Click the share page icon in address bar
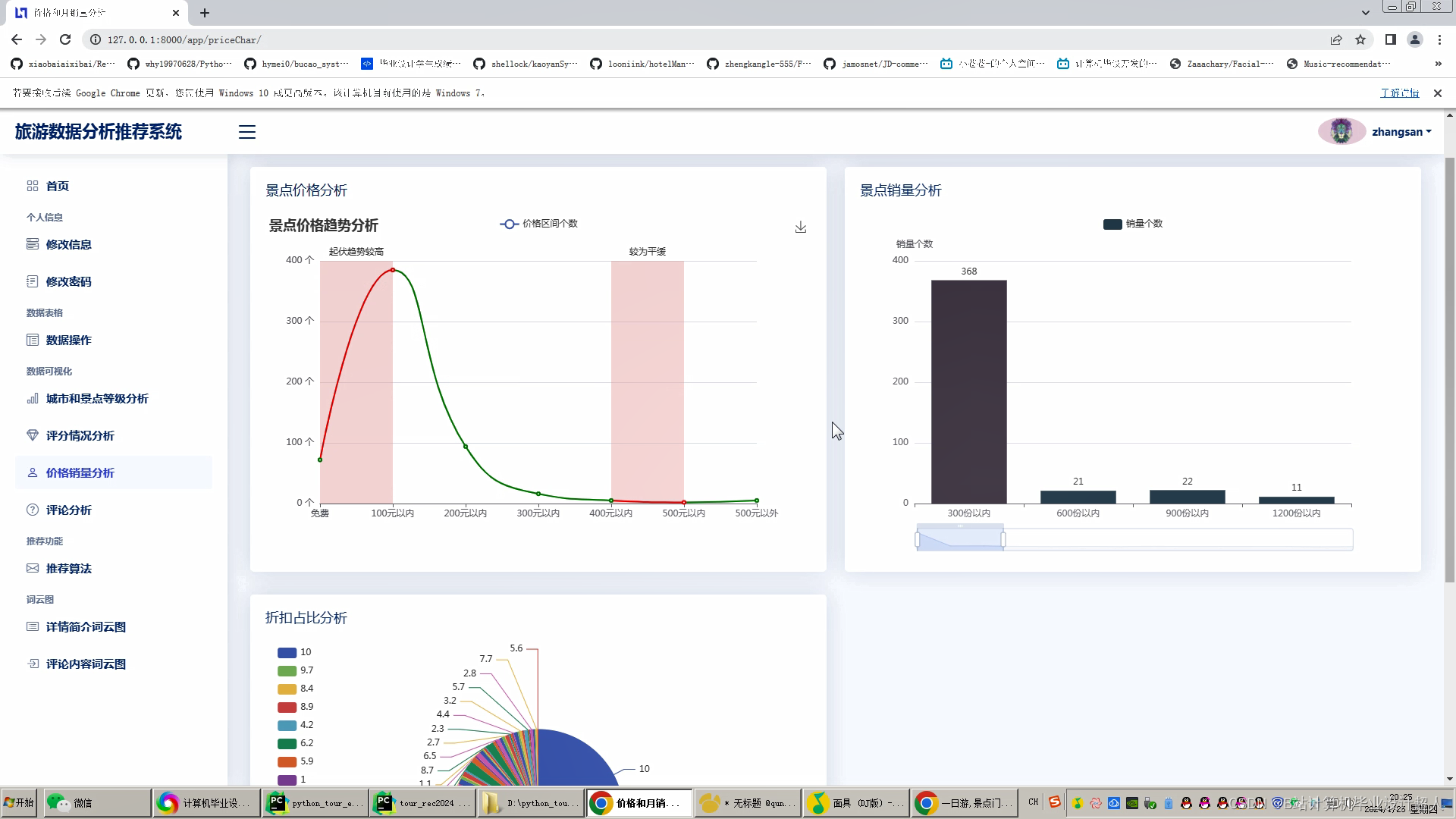This screenshot has height=819, width=1456. (1336, 39)
